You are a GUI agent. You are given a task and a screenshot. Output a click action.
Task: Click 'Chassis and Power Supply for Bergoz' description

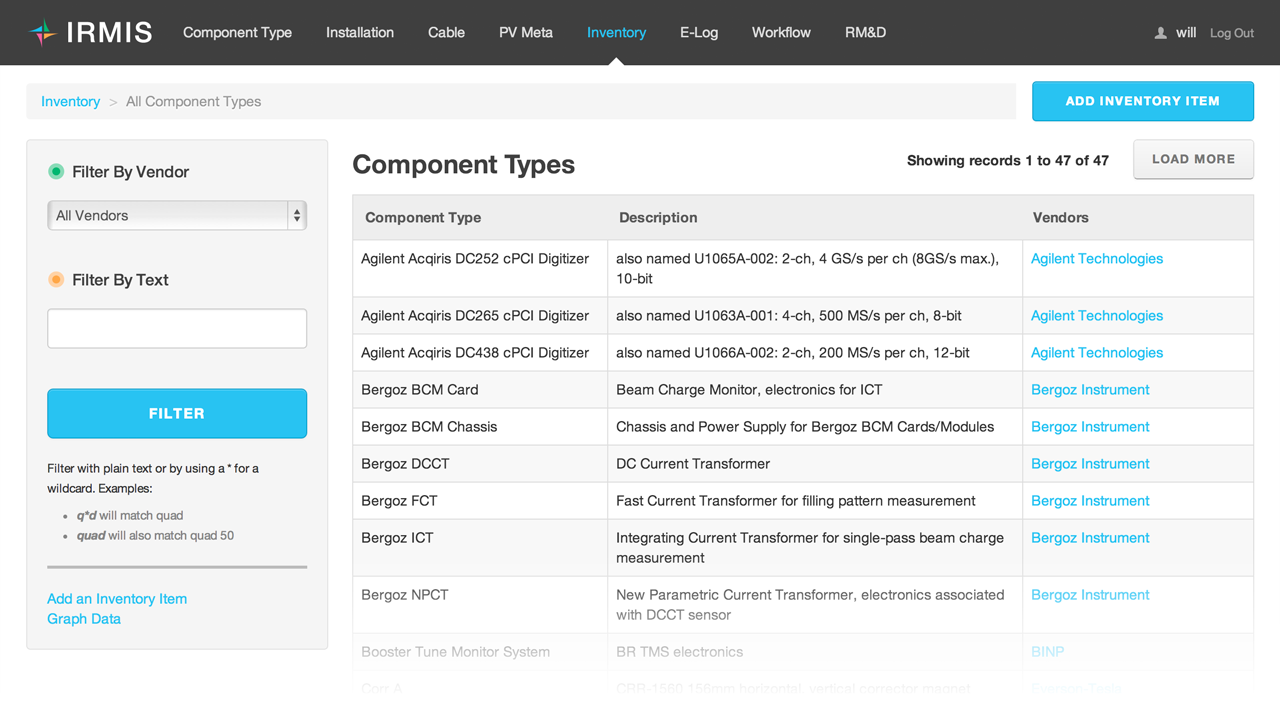pyautogui.click(x=805, y=427)
